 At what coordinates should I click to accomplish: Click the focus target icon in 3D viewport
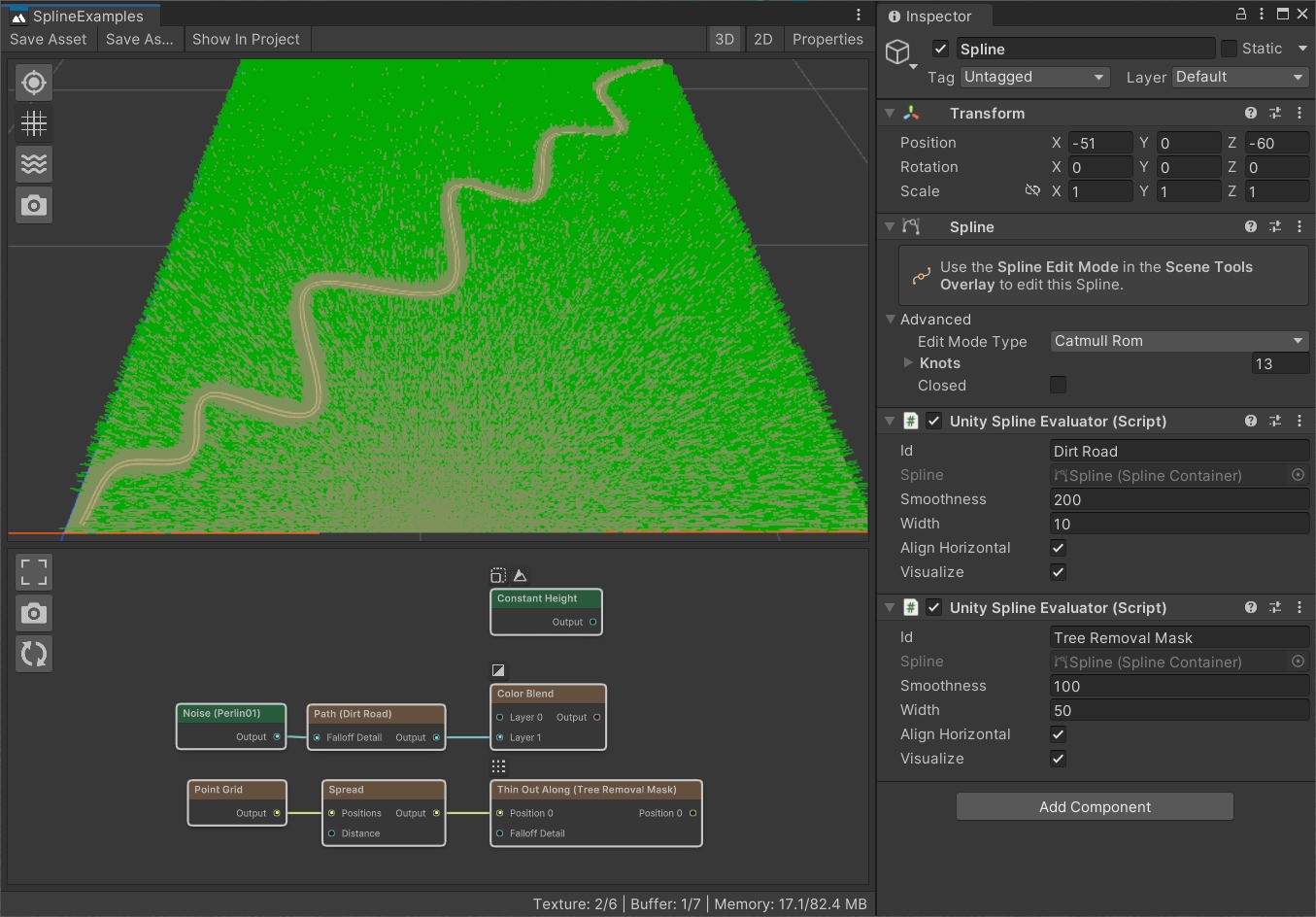click(x=34, y=83)
